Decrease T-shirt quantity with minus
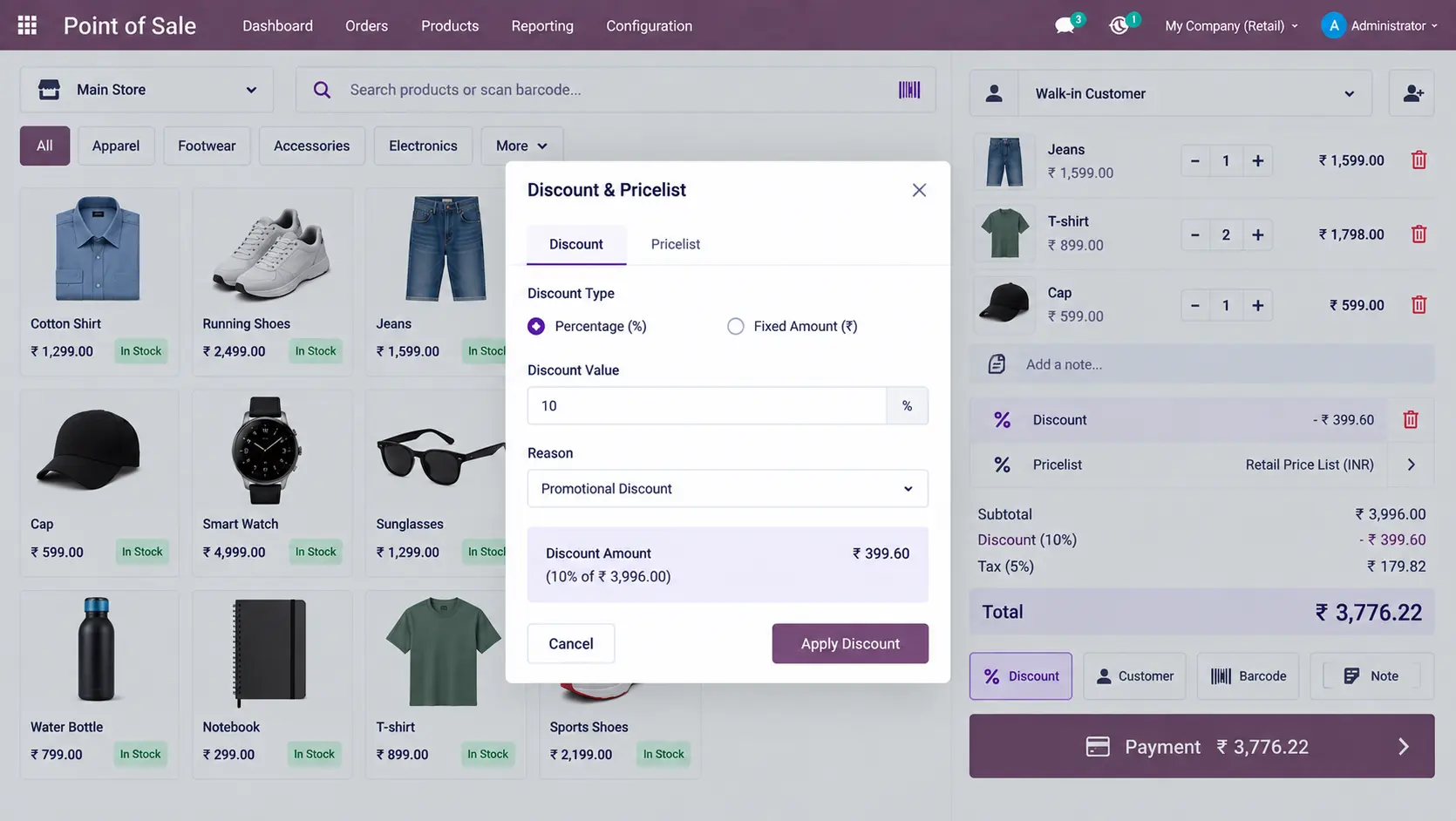 tap(1195, 234)
